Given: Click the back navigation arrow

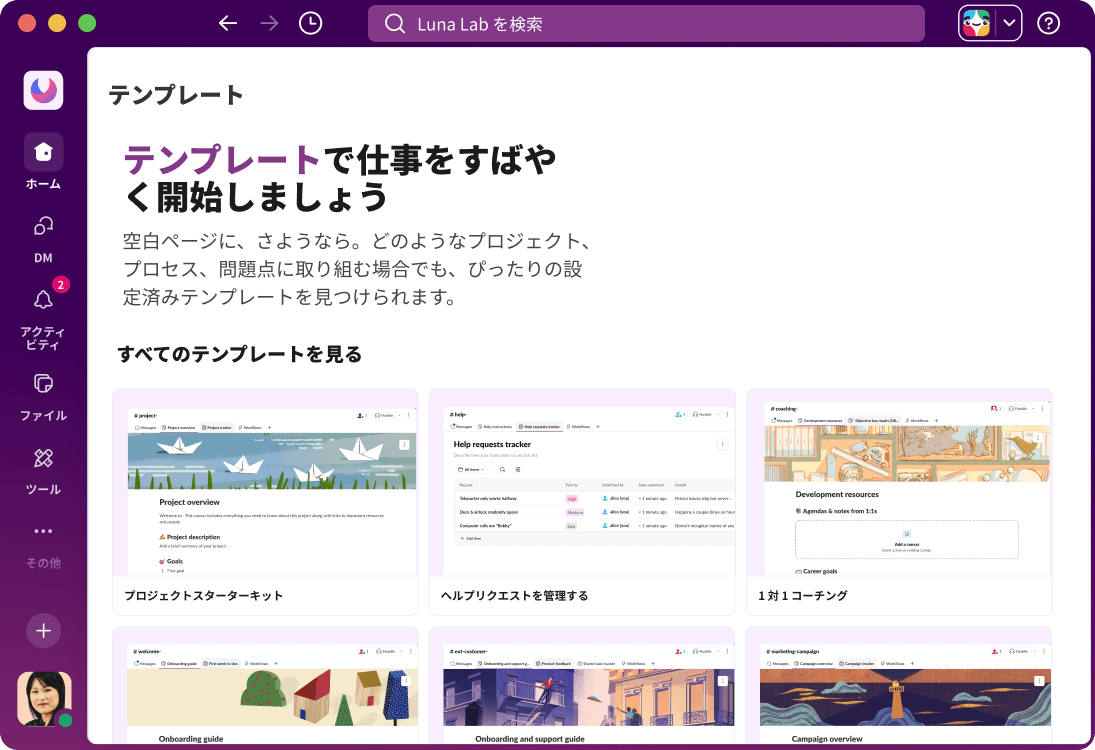Looking at the screenshot, I should pyautogui.click(x=227, y=22).
